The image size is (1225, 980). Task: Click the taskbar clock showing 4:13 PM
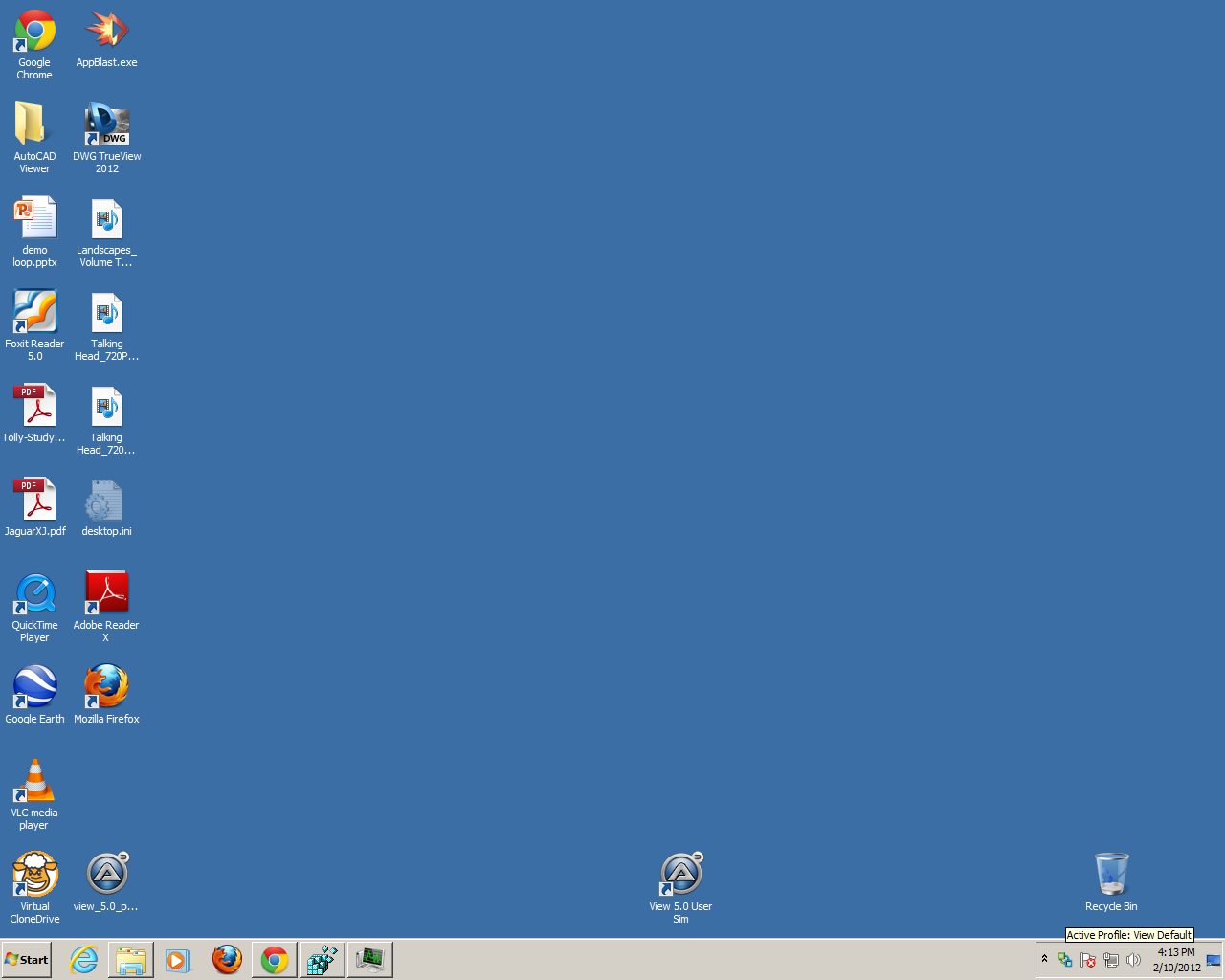[1176, 960]
